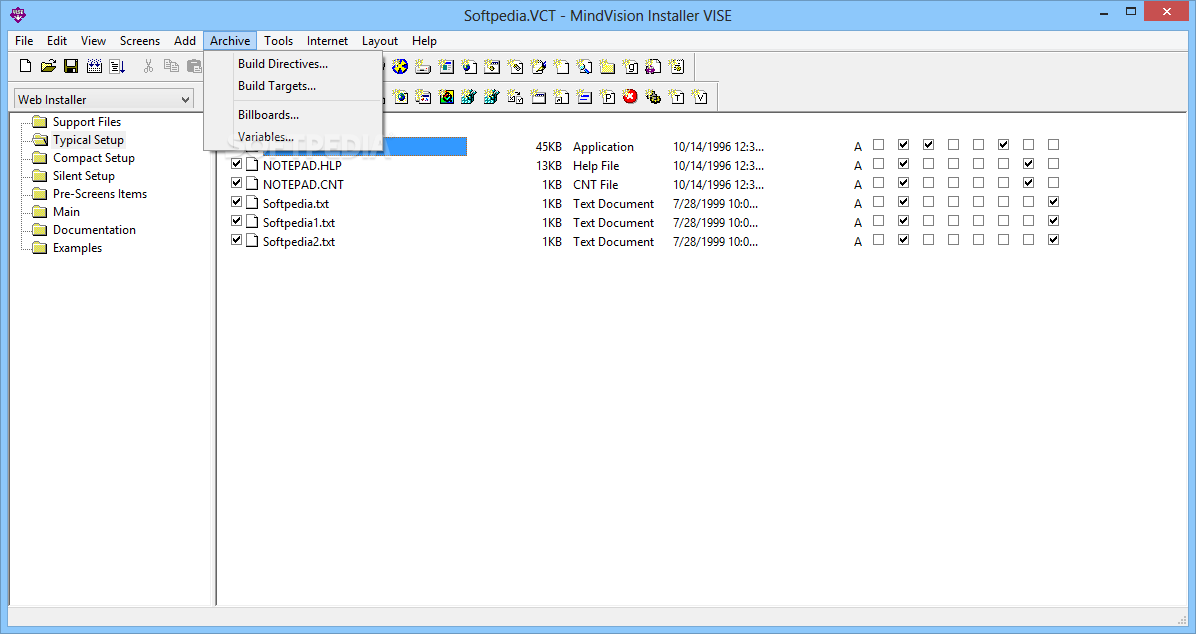1196x634 pixels.
Task: Select the Examples folder
Action: (77, 248)
